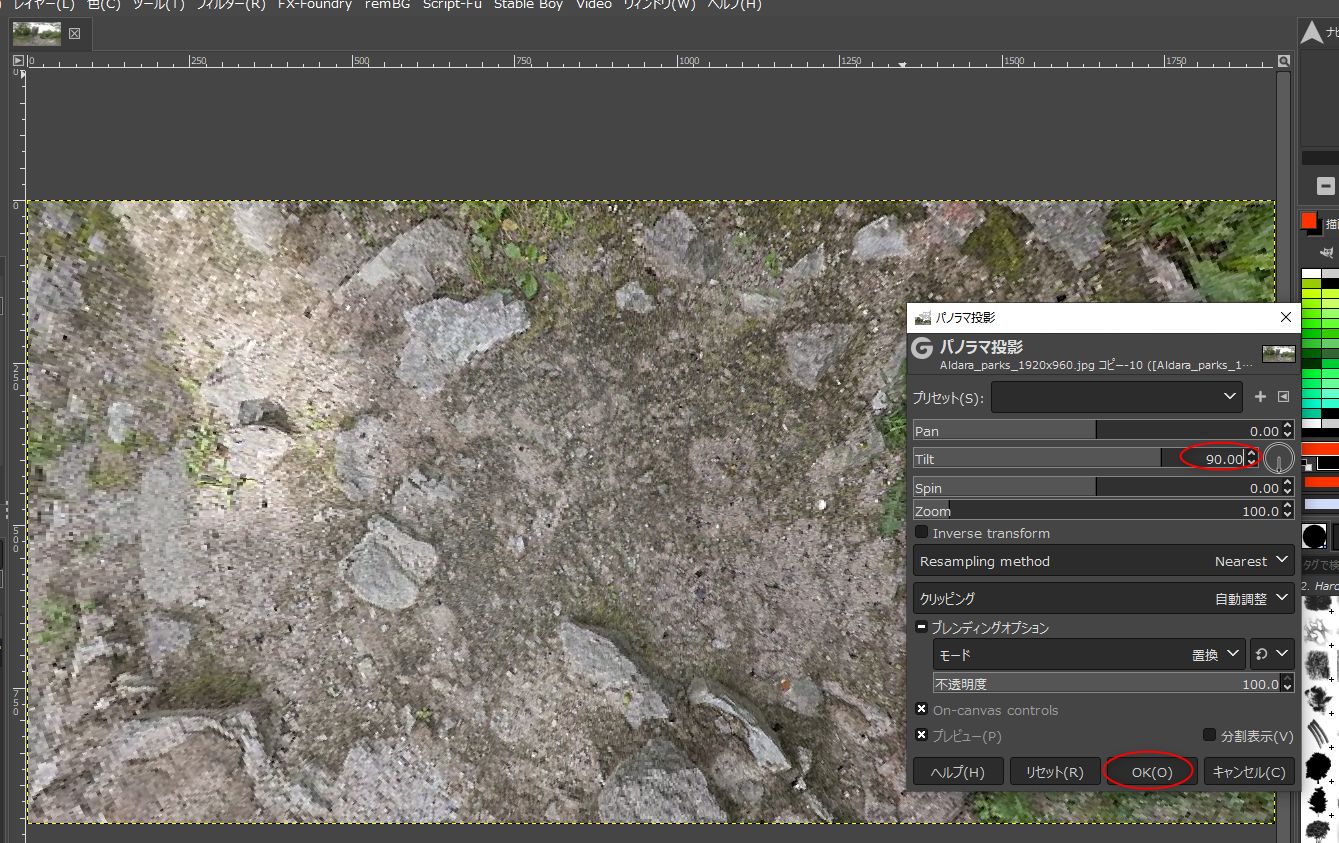
Task: Click the ruler origin menu arrow icon
Action: pyautogui.click(x=18, y=61)
